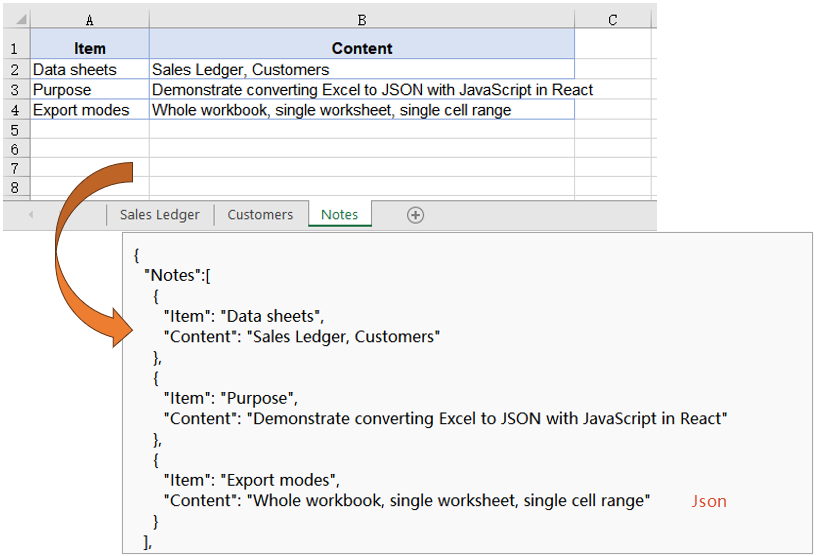
Task: Select row 6 header
Action: click(15, 149)
